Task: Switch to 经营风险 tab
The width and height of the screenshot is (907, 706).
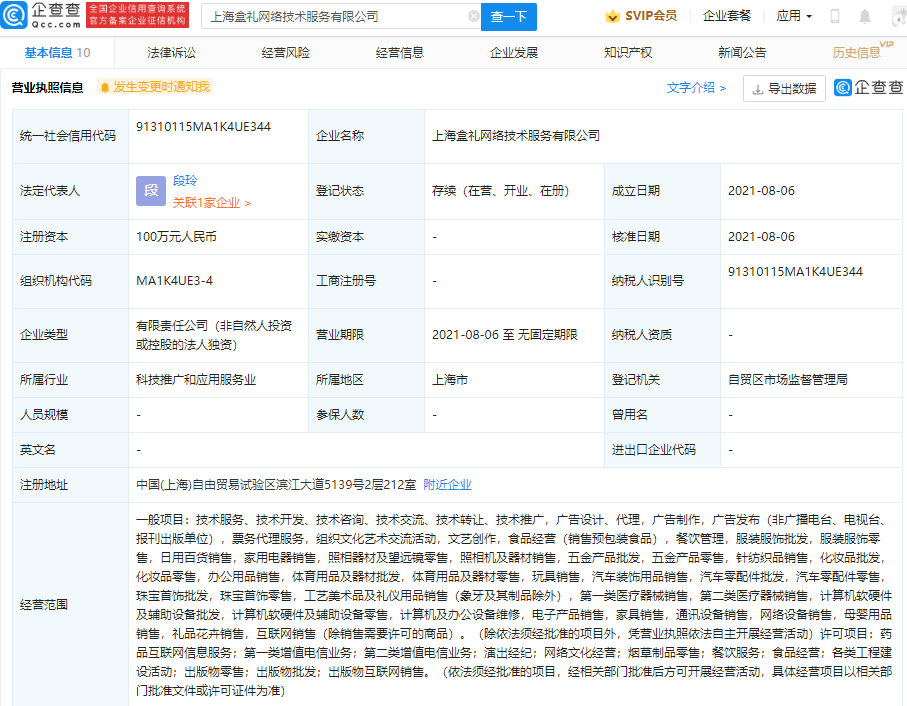Action: 286,53
